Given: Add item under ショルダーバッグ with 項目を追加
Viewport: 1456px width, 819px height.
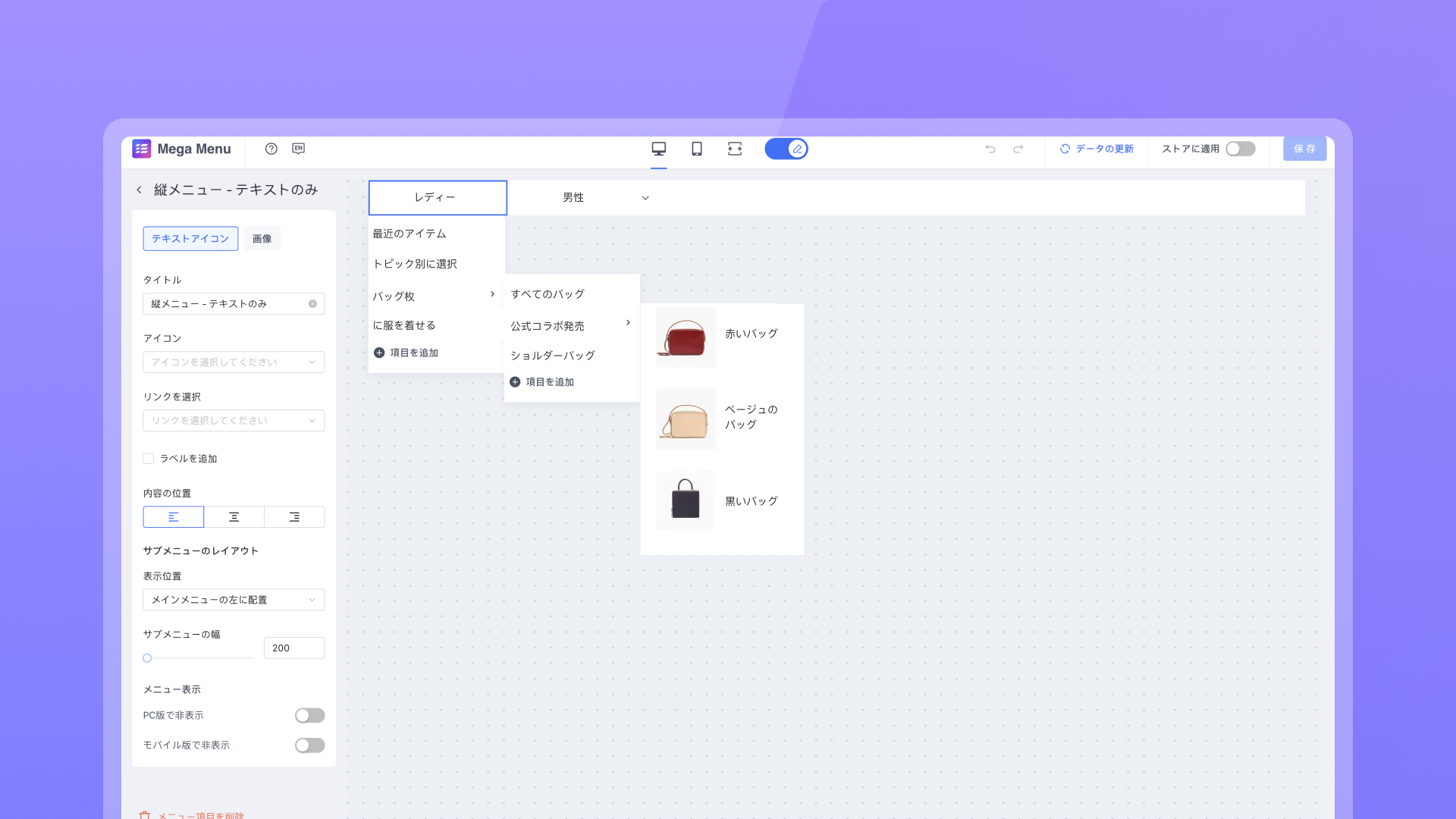Looking at the screenshot, I should (542, 382).
